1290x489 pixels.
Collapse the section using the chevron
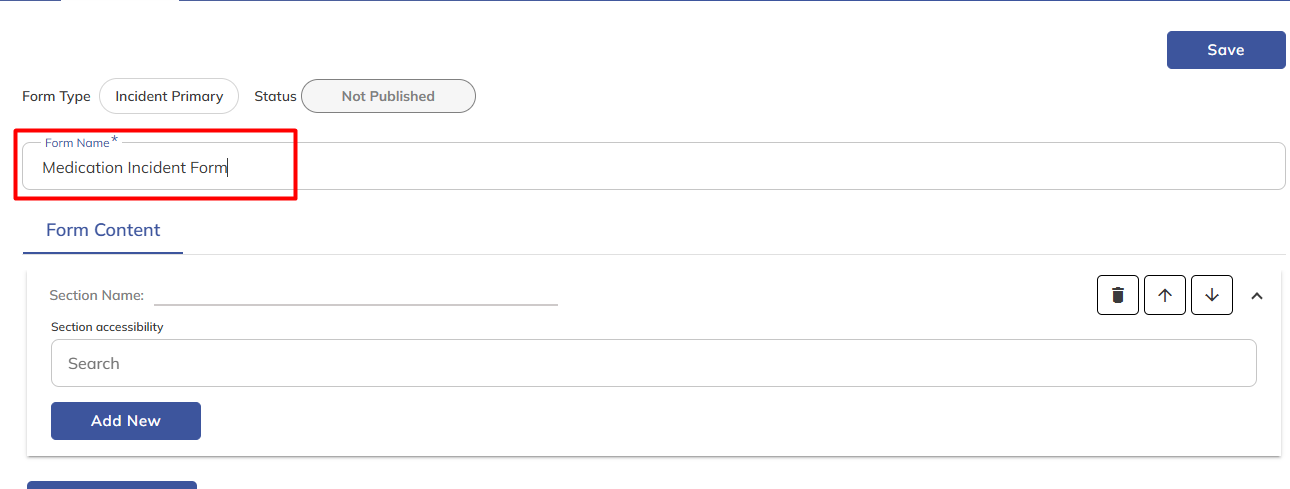1257,296
